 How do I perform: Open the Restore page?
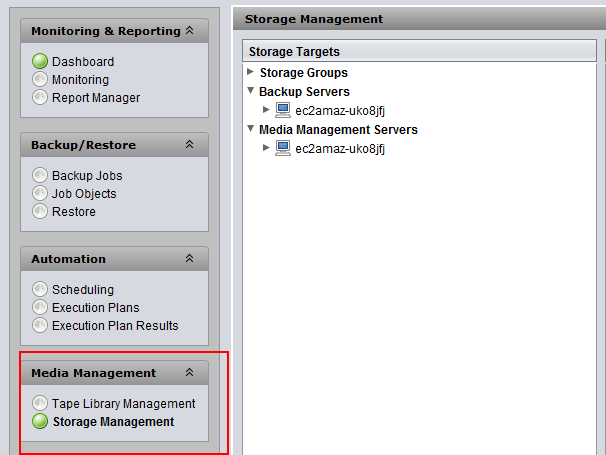pyautogui.click(x=74, y=212)
